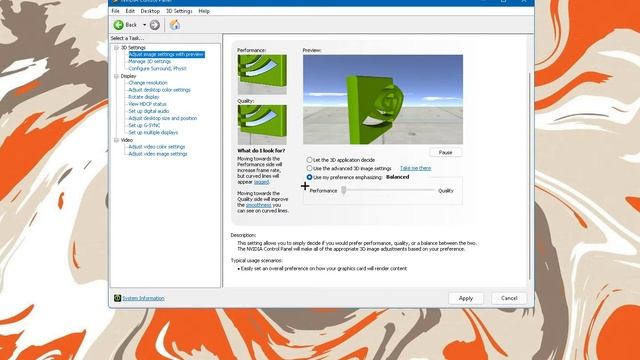
Task: Click the green Back arrow icon
Action: 118,25
